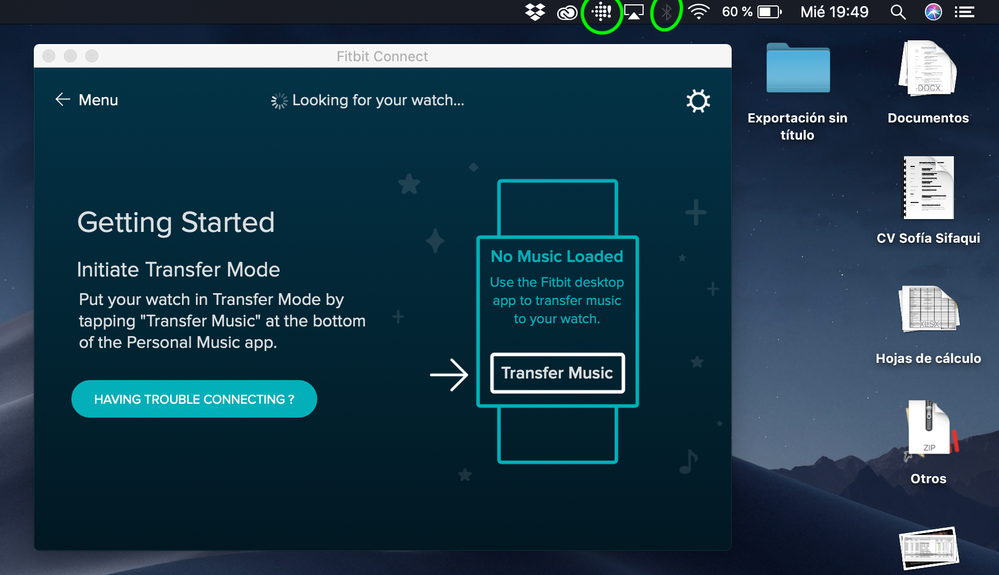The width and height of the screenshot is (999, 575).
Task: Click the No Music Loaded title
Action: tap(557, 256)
